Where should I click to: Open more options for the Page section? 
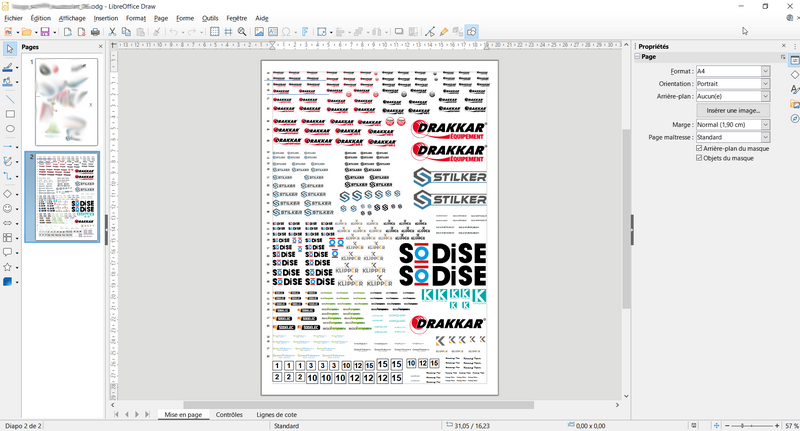tap(783, 57)
